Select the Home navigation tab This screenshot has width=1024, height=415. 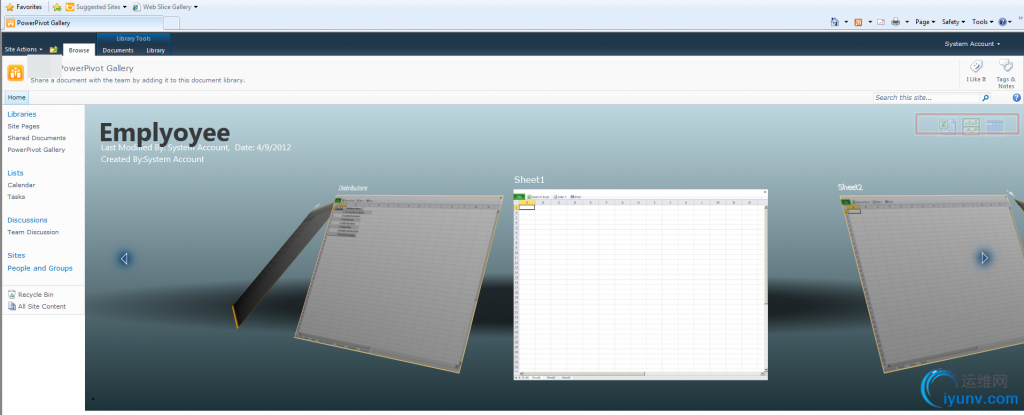17,97
